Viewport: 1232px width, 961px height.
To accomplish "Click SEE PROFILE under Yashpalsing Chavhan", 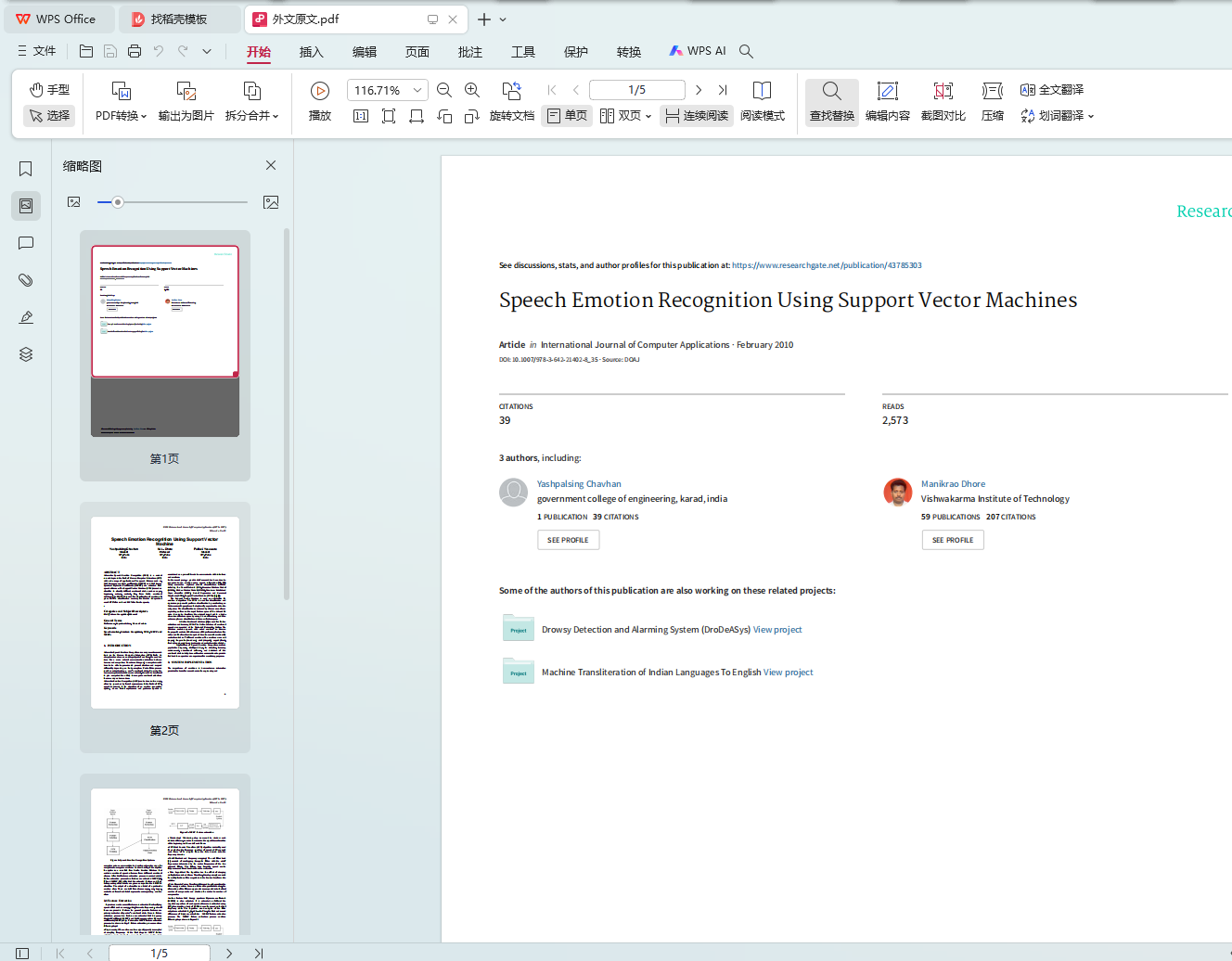I will 568,540.
